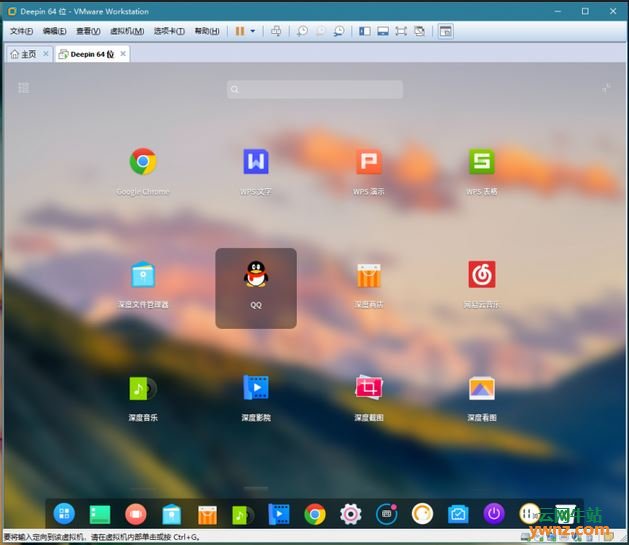Screen dimensions: 629x545
Task: Launch WPS 文字 from the launcher
Action: [256, 162]
